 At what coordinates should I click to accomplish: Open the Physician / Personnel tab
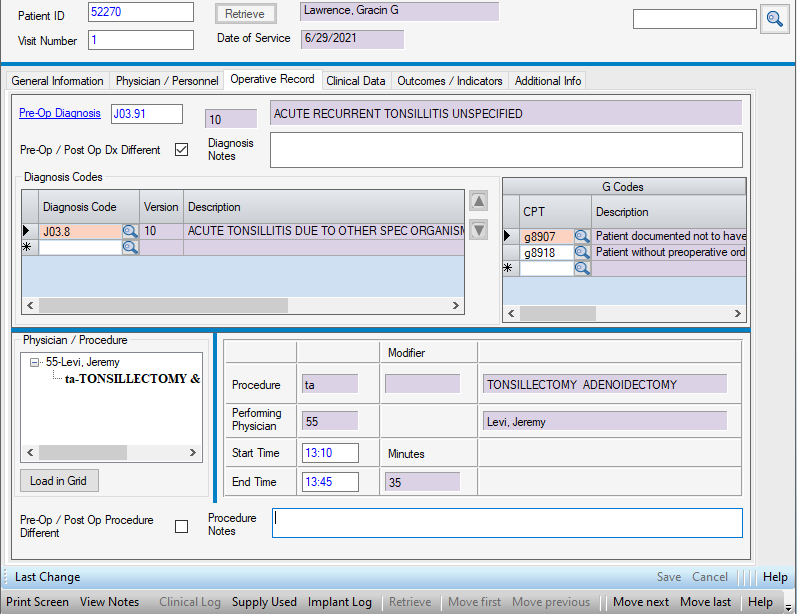(165, 81)
